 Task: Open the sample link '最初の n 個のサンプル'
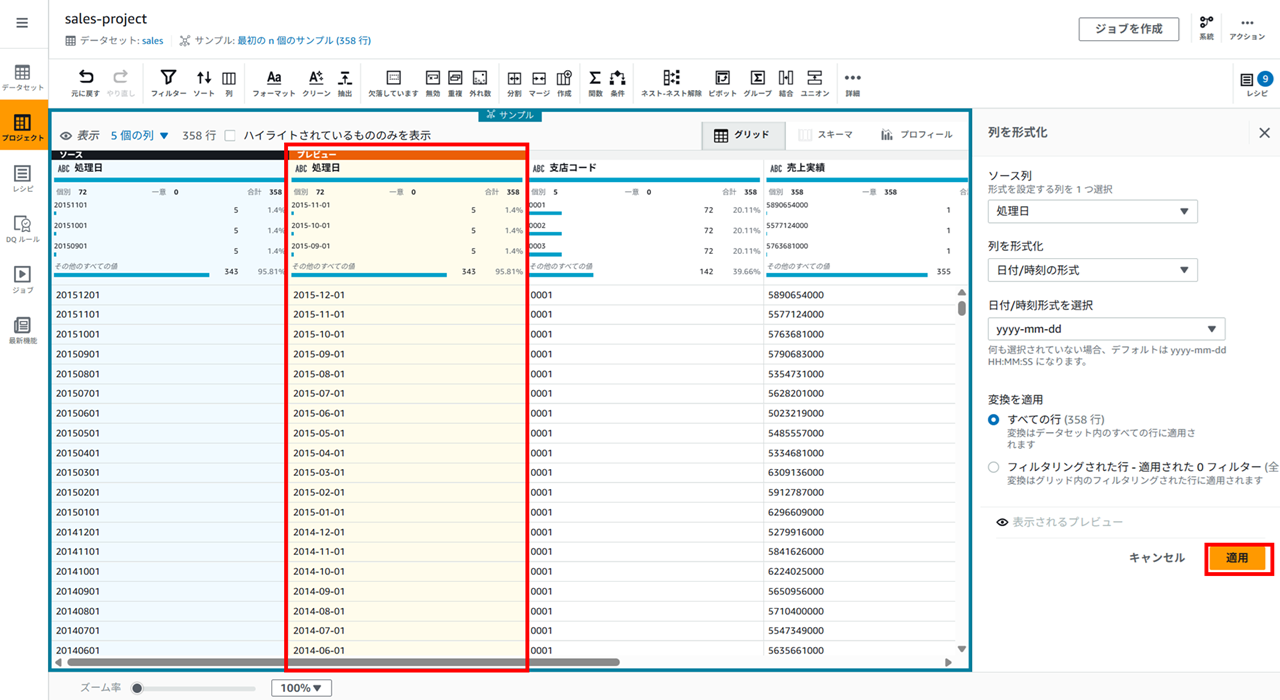point(304,41)
